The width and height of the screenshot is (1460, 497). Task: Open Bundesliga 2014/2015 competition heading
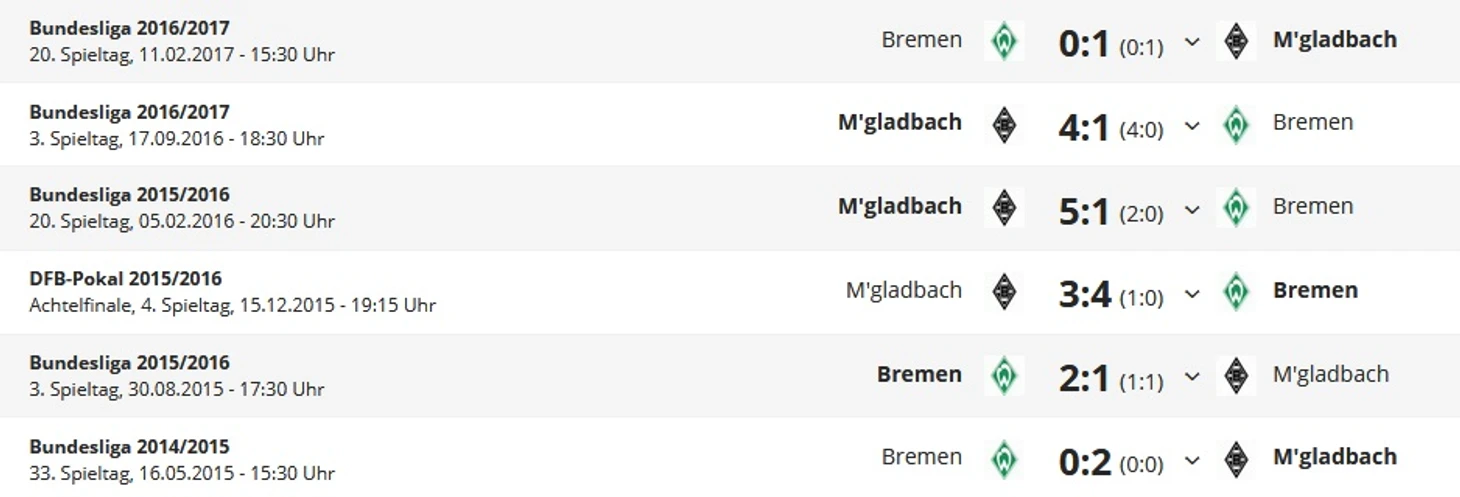pyautogui.click(x=130, y=447)
